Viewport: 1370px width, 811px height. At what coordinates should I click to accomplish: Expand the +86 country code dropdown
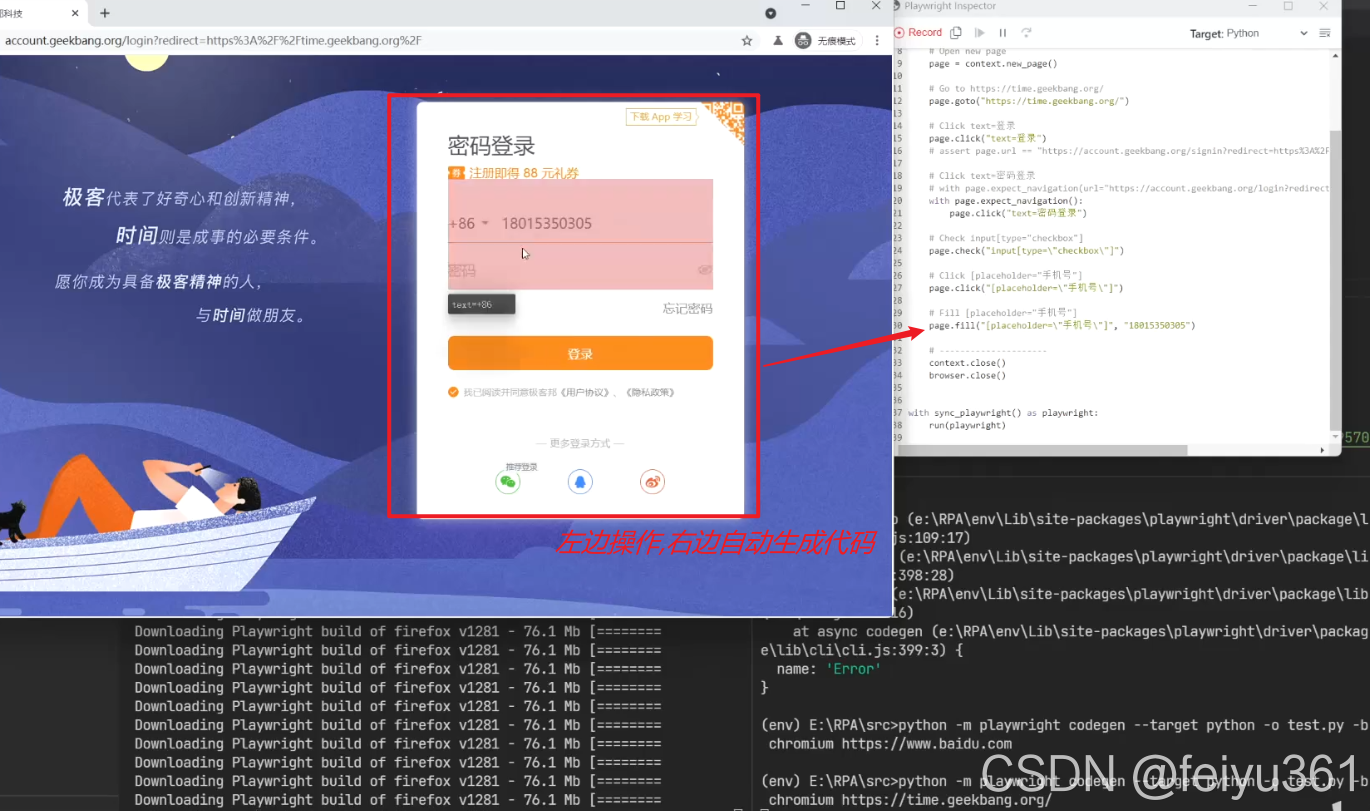tap(469, 223)
